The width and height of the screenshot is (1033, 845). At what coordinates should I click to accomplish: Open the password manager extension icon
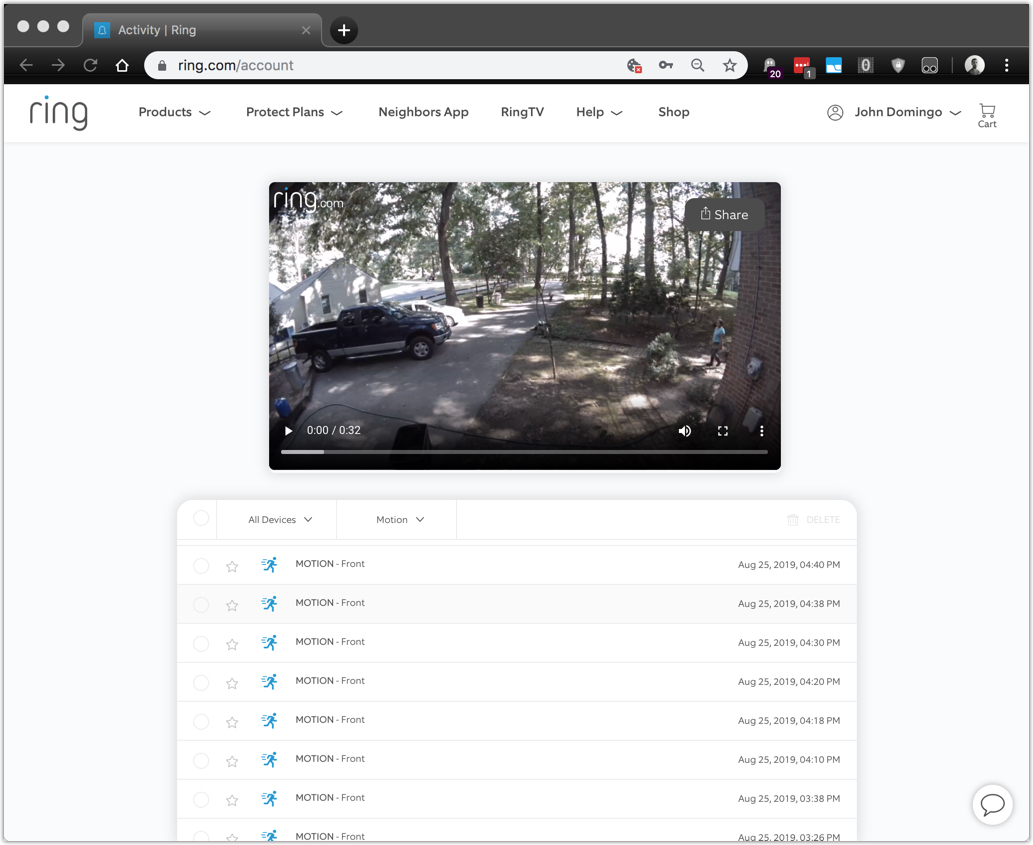coord(666,64)
